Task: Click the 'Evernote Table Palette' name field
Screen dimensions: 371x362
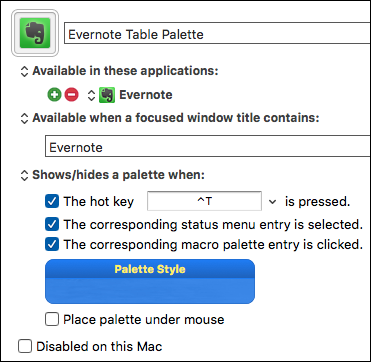Action: point(217,33)
